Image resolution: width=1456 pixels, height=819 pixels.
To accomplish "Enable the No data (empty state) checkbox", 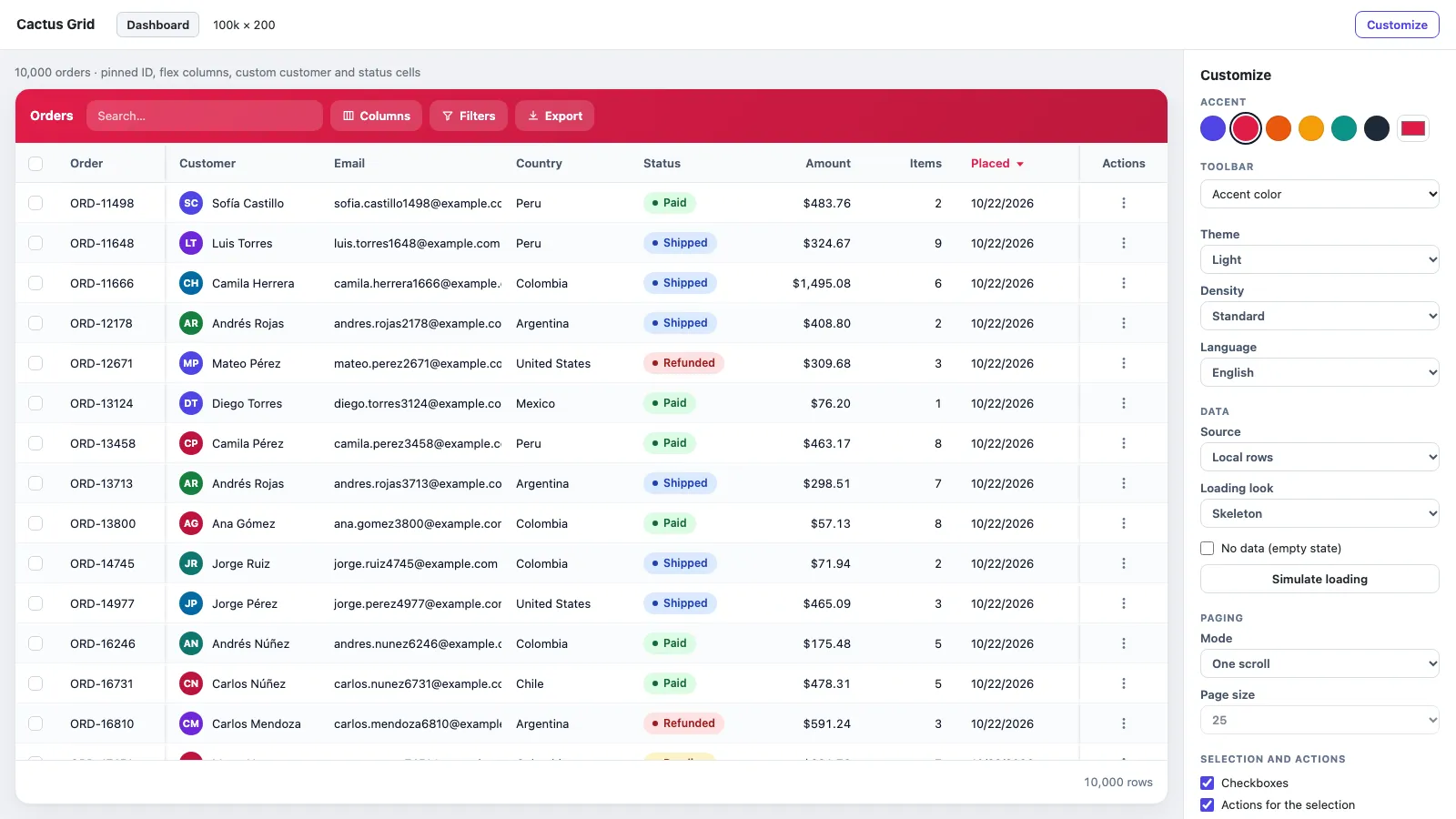I will pos(1208,548).
